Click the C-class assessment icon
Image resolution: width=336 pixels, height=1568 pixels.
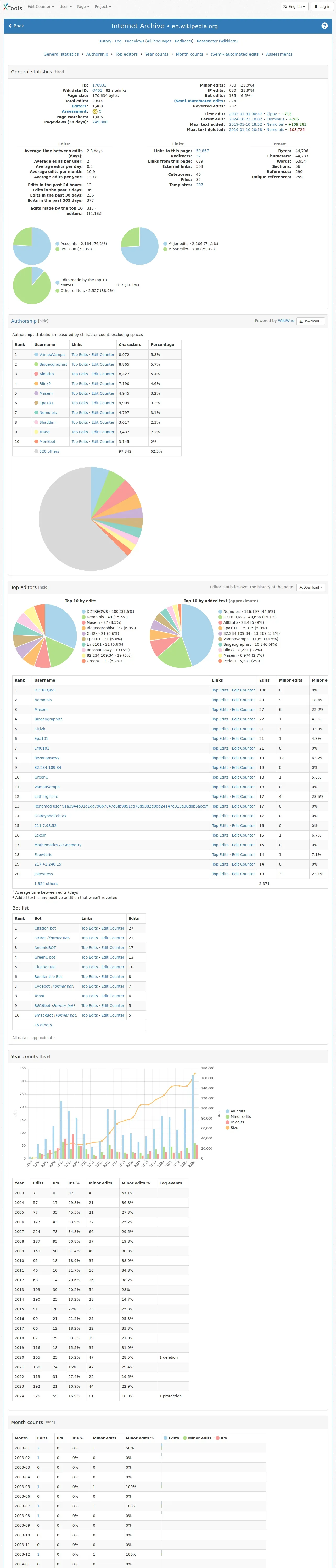[x=95, y=111]
